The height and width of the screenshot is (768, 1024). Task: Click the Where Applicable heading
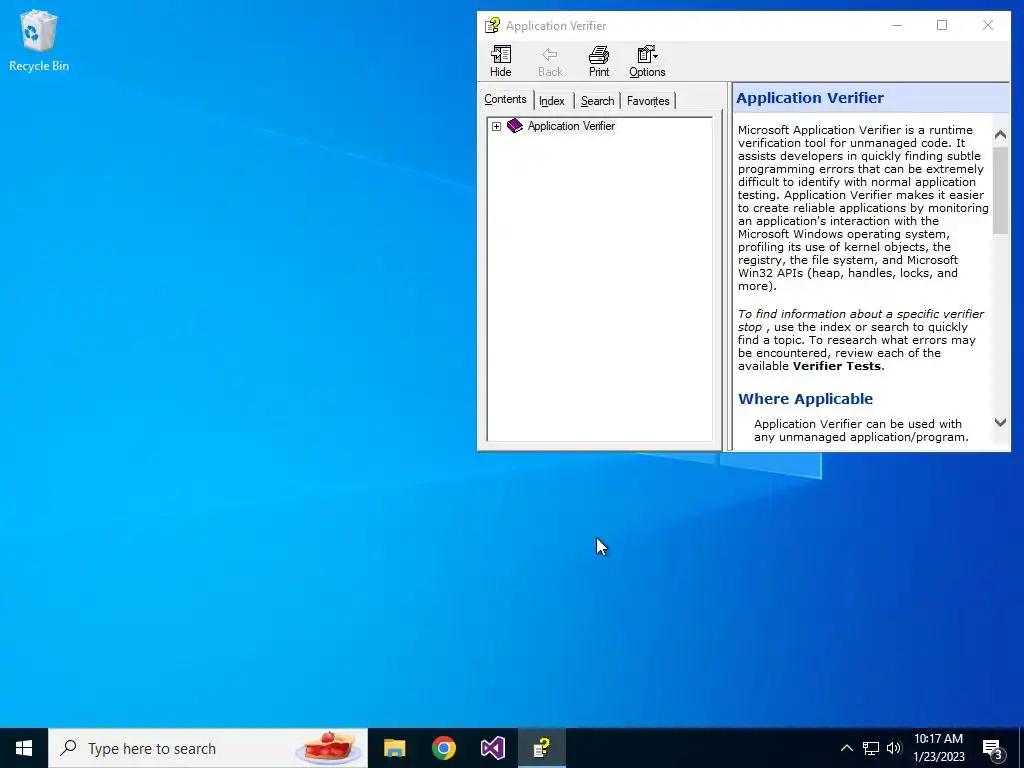tap(805, 399)
